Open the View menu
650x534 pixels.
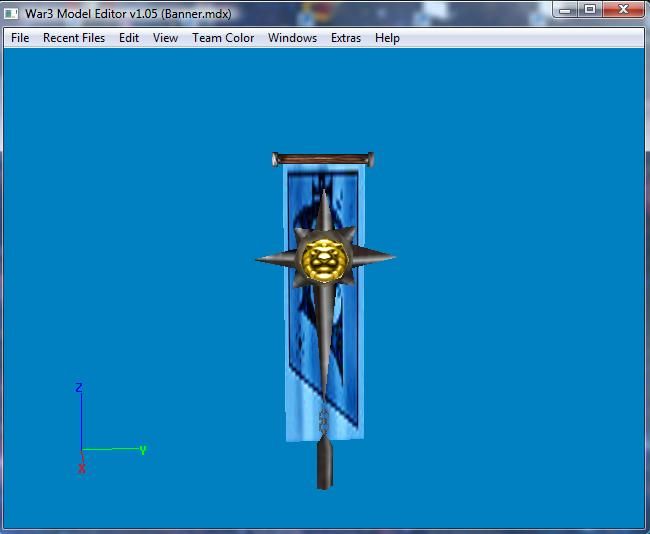click(165, 38)
